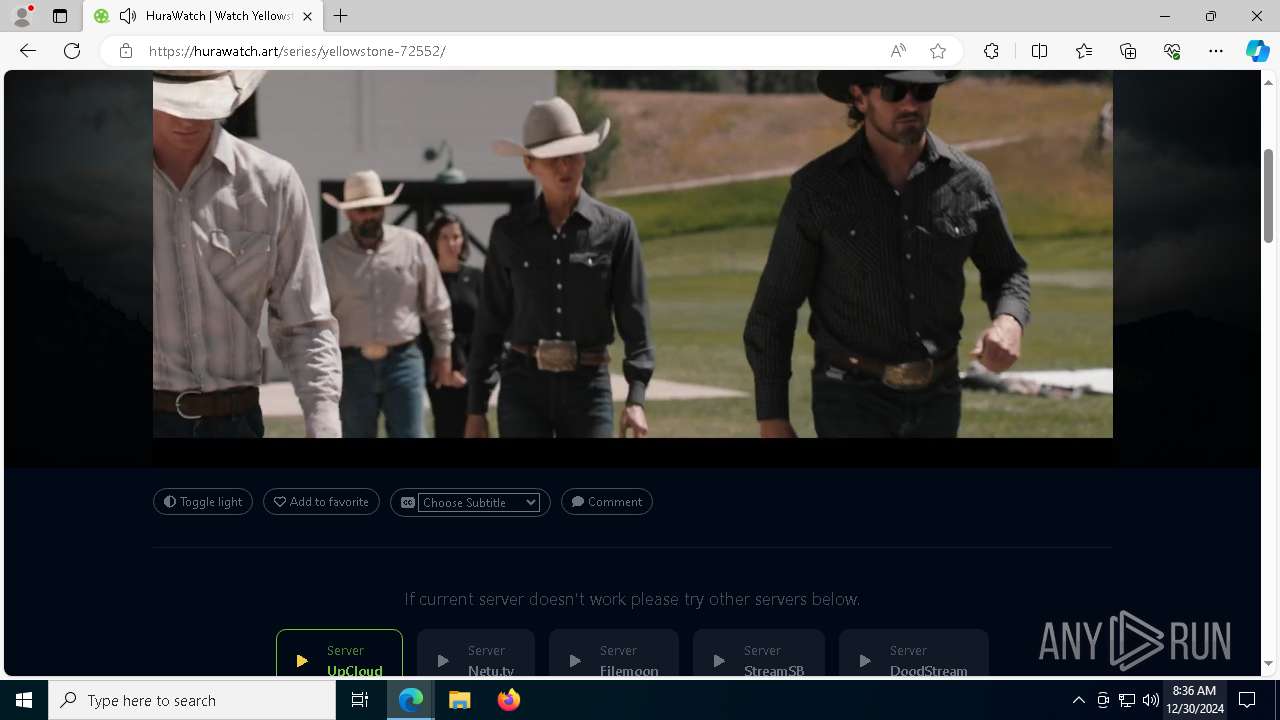The image size is (1280, 720).
Task: Open the Copilot sidebar
Action: click(x=1257, y=51)
